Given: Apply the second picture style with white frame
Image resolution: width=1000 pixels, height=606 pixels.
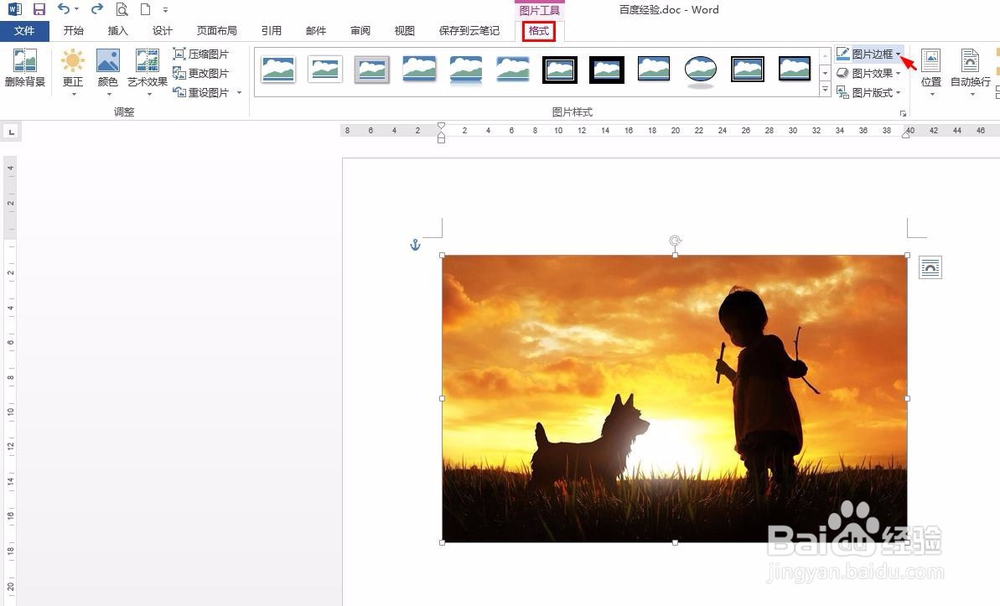Looking at the screenshot, I should [325, 69].
